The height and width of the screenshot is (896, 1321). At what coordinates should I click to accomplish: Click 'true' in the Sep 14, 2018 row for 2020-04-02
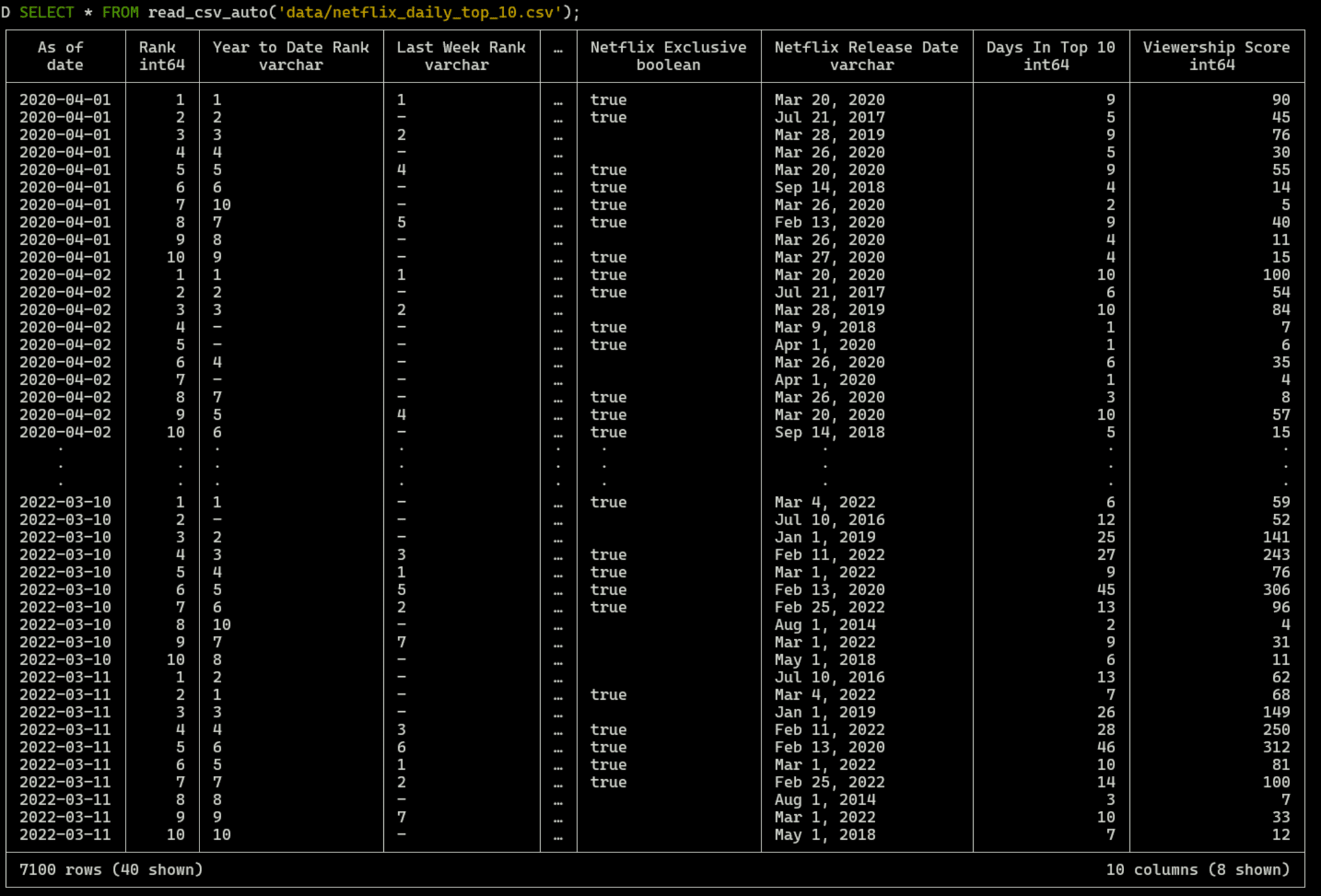pyautogui.click(x=608, y=432)
